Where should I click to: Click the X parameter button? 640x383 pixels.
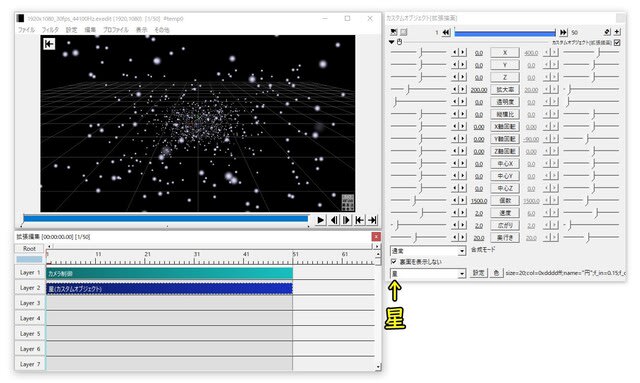505,53
